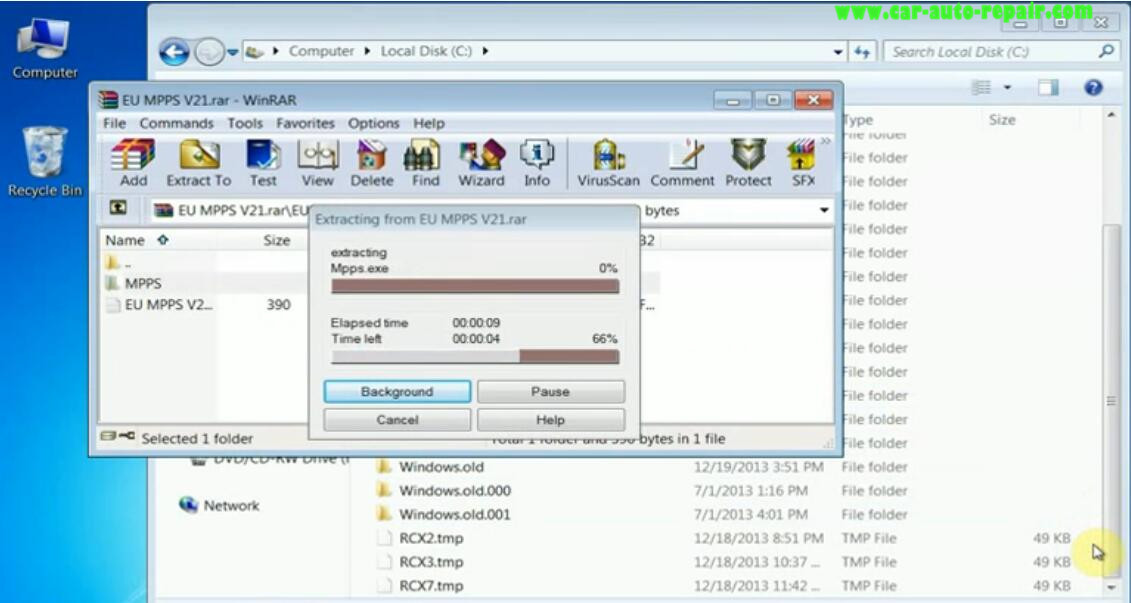Click the Info toolbar icon
1131x603 pixels.
[x=537, y=163]
